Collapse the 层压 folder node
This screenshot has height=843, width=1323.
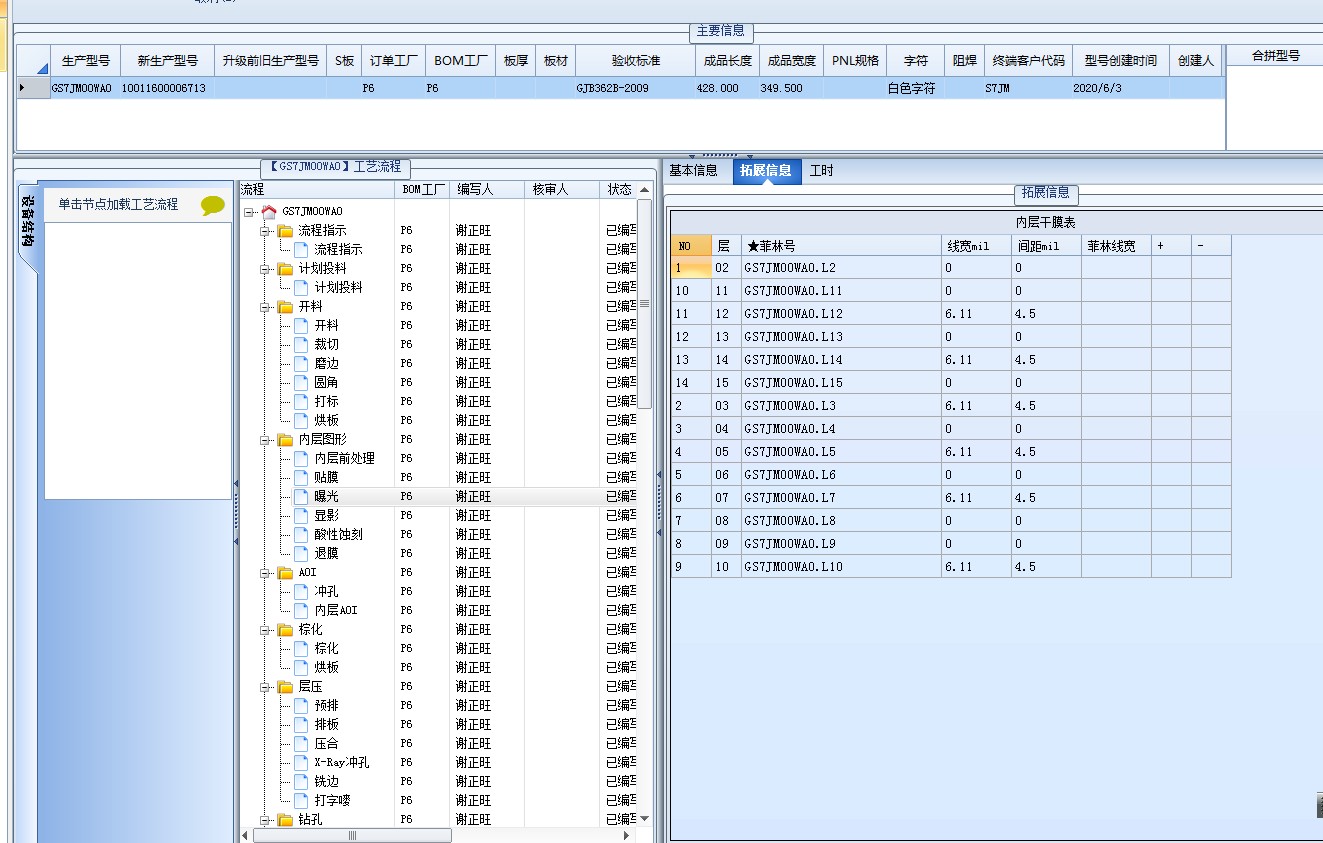[x=267, y=687]
